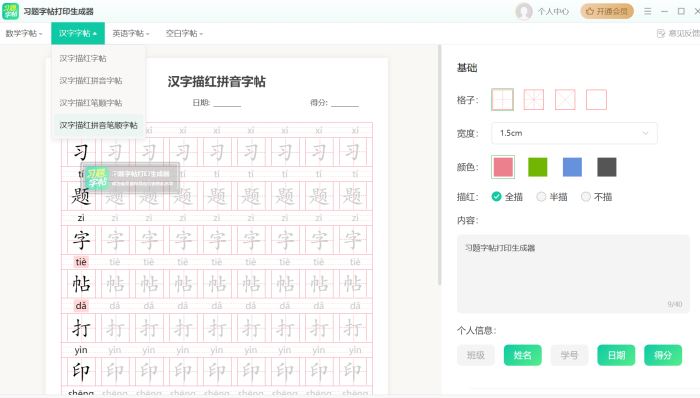Toggle the 班级 personal info button
Screen dimensions: 700x398
tap(476, 355)
